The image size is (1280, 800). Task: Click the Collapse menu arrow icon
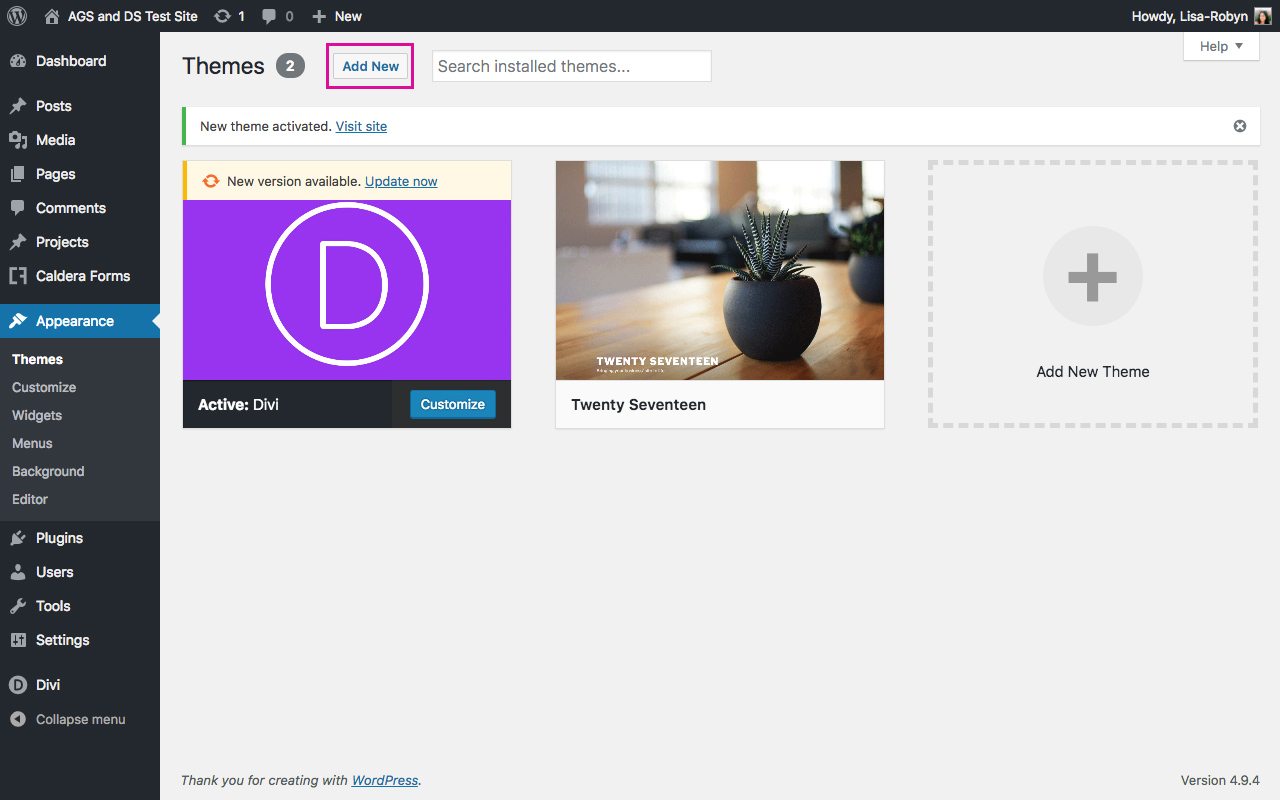[x=18, y=719]
